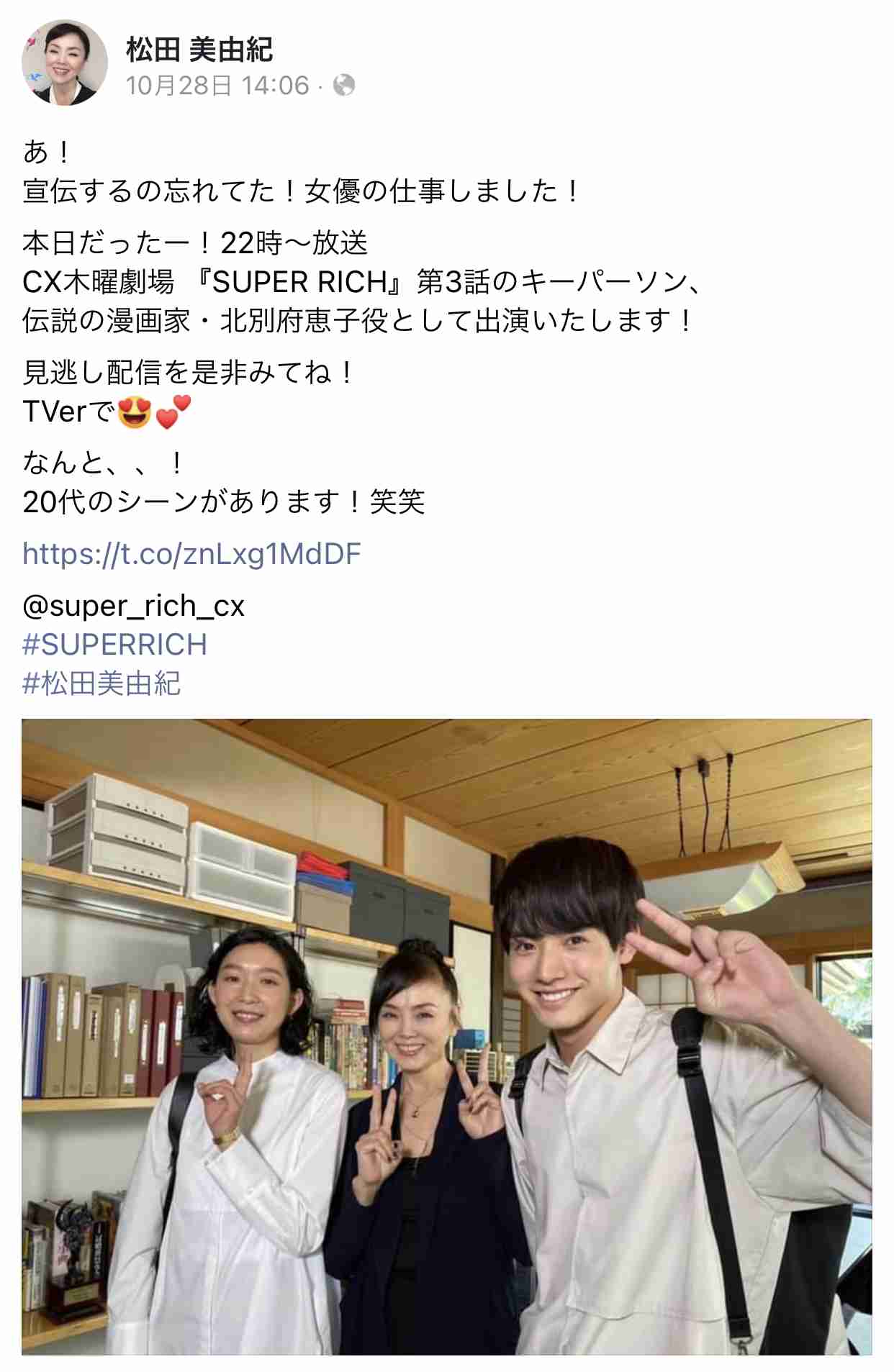
Task: Click the 本日だったー！22時〜放送 line
Action: (195, 243)
